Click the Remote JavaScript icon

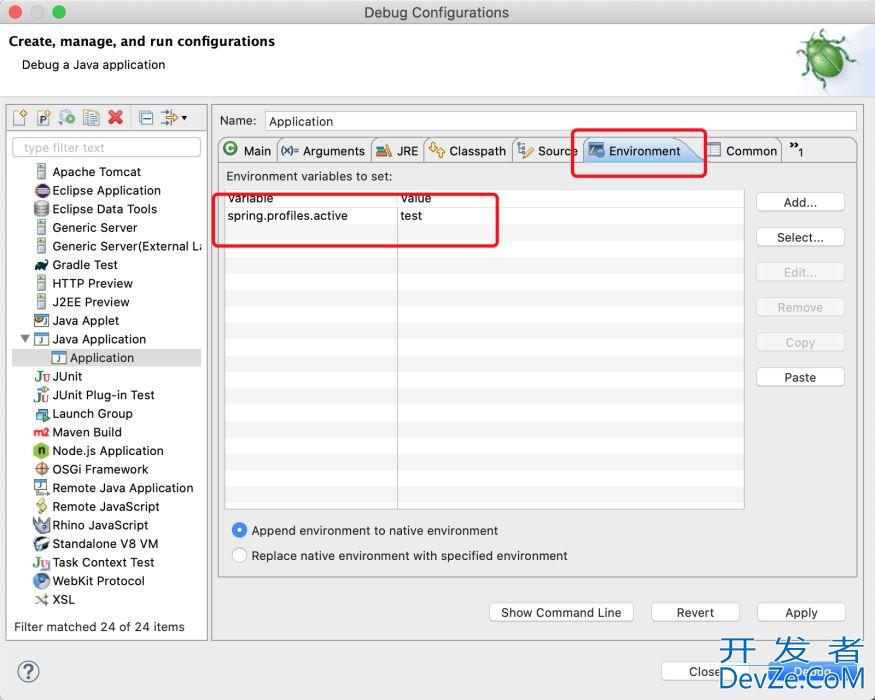tap(41, 506)
